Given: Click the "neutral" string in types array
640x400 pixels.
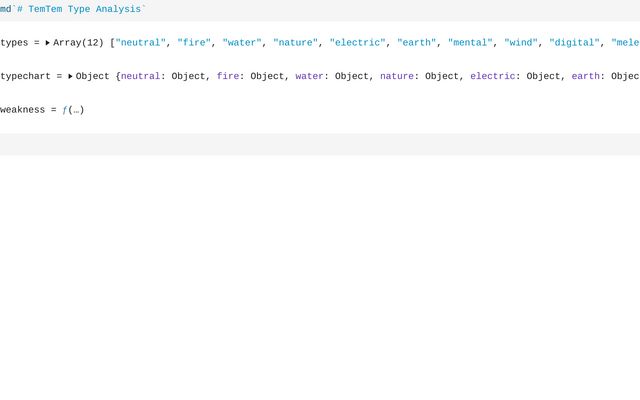Looking at the screenshot, I should coord(141,43).
